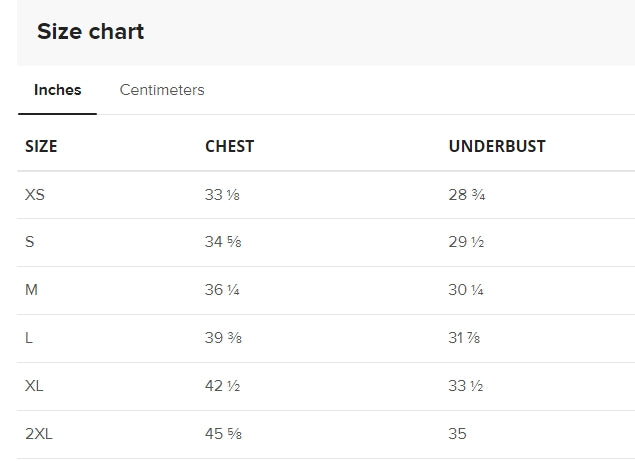Select the XS size row label

point(35,194)
